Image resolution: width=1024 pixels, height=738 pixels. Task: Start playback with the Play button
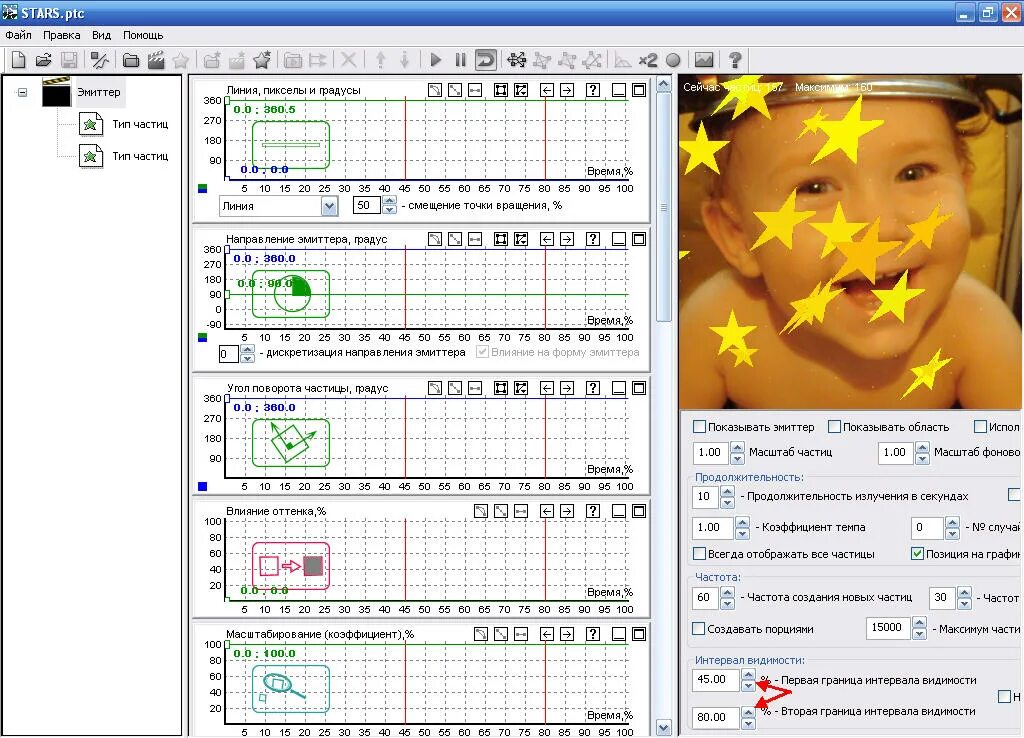[436, 60]
